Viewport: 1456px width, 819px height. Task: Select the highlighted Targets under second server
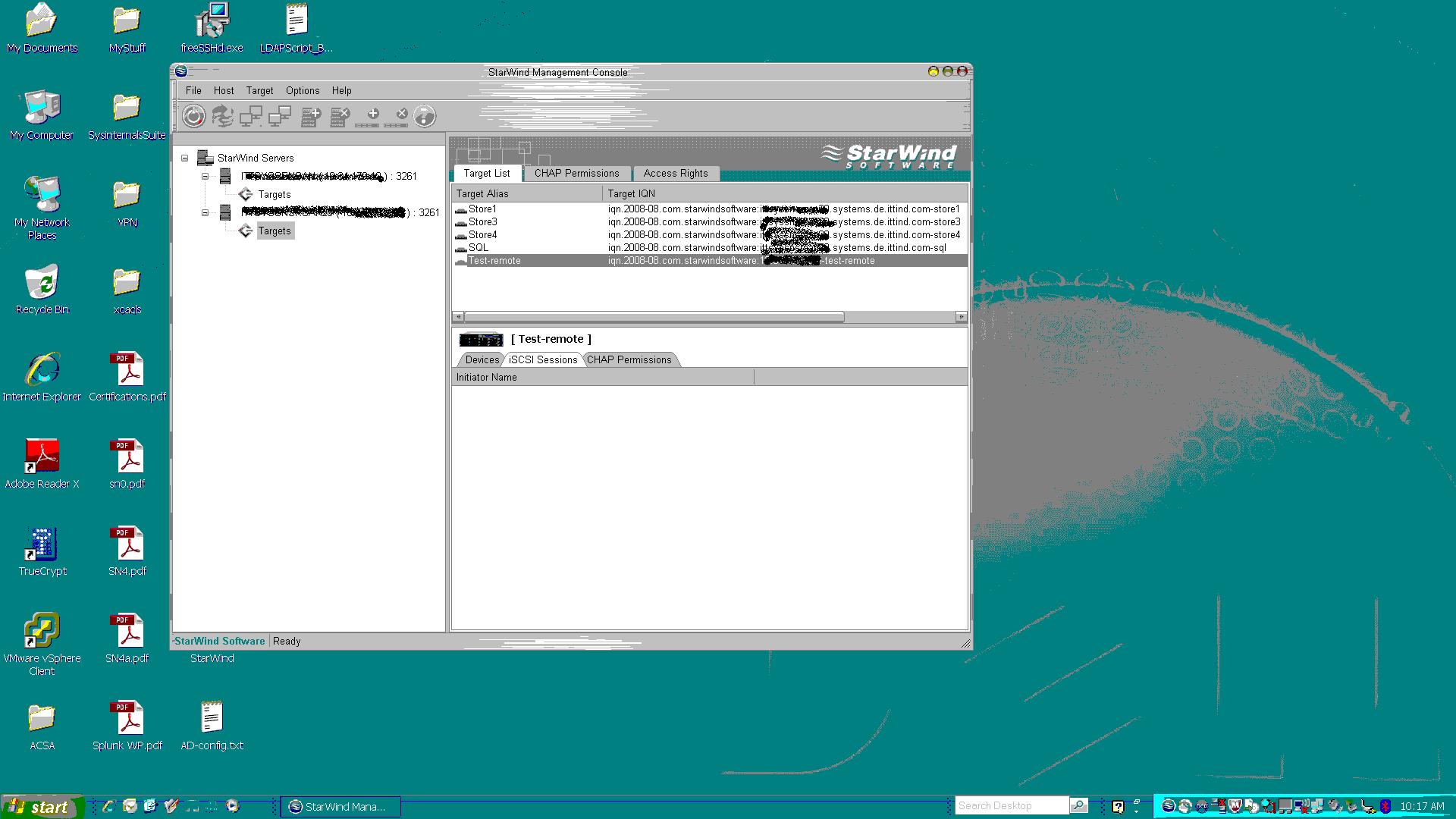pyautogui.click(x=275, y=231)
